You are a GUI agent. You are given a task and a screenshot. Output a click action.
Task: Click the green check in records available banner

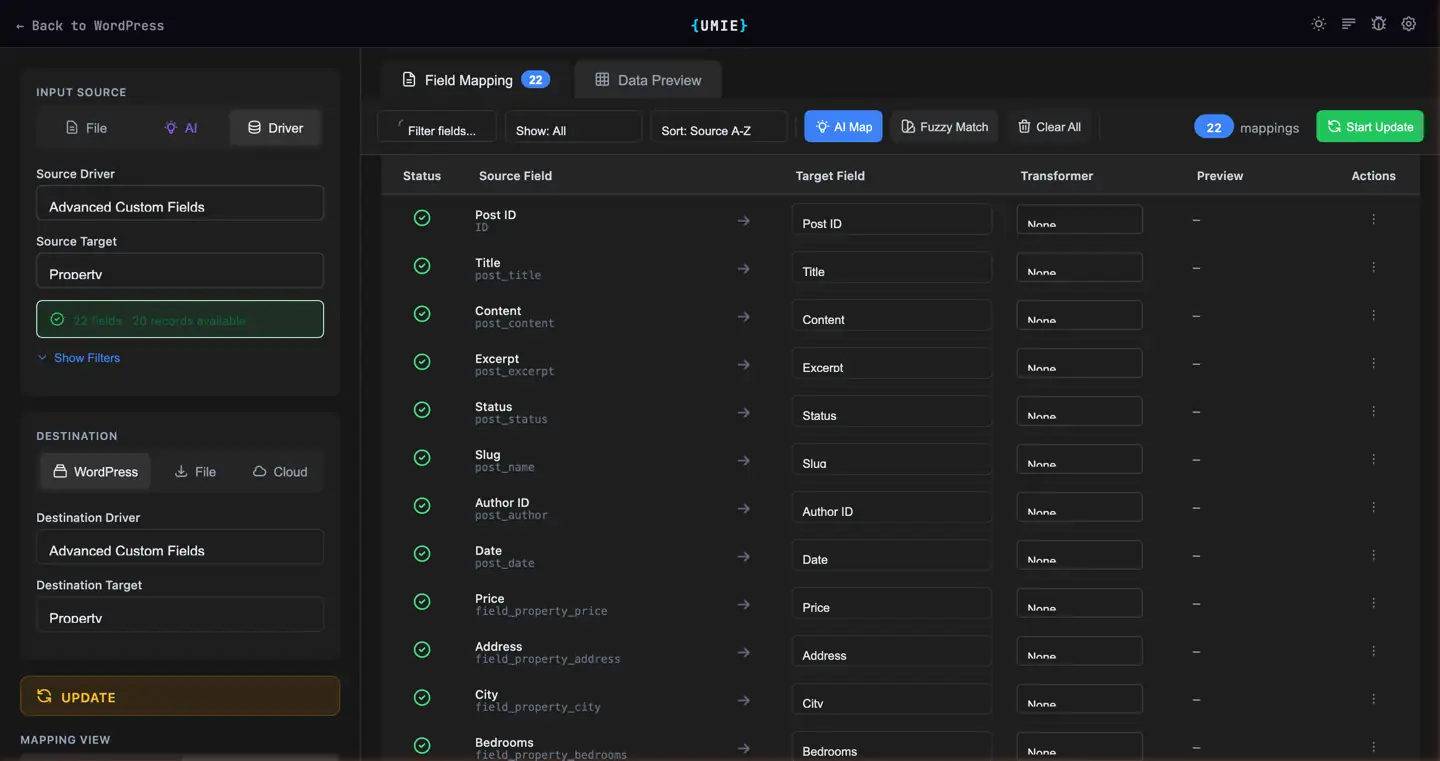coord(57,320)
